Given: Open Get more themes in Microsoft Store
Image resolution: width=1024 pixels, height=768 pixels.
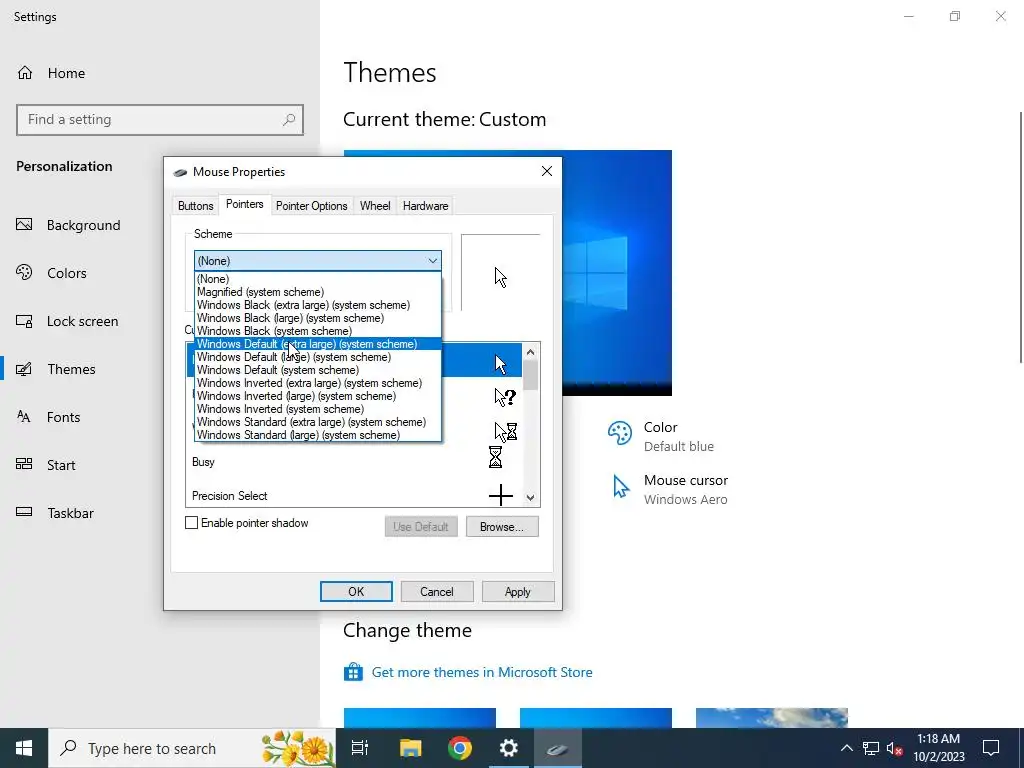Looking at the screenshot, I should (482, 672).
